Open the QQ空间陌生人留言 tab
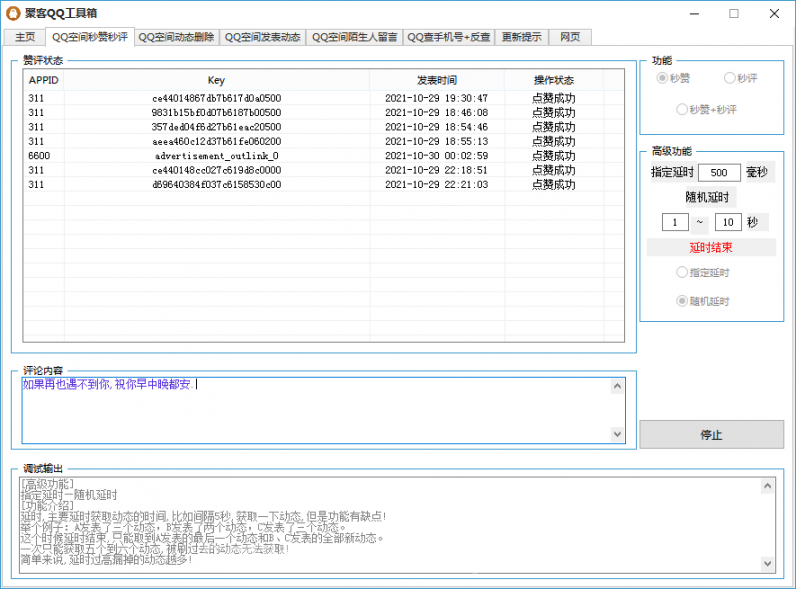This screenshot has height=589, width=796. click(x=354, y=37)
